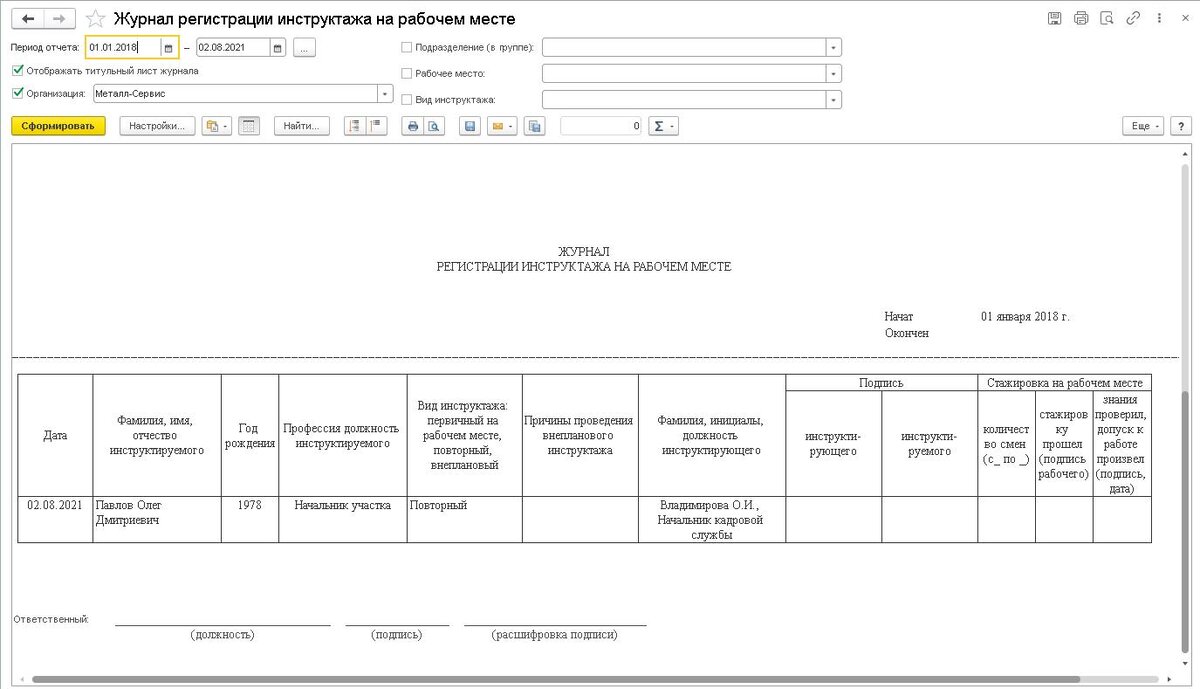The height and width of the screenshot is (689, 1200).
Task: Click 'Причины проведения внепланового инструктажа' header
Action: 580,435
